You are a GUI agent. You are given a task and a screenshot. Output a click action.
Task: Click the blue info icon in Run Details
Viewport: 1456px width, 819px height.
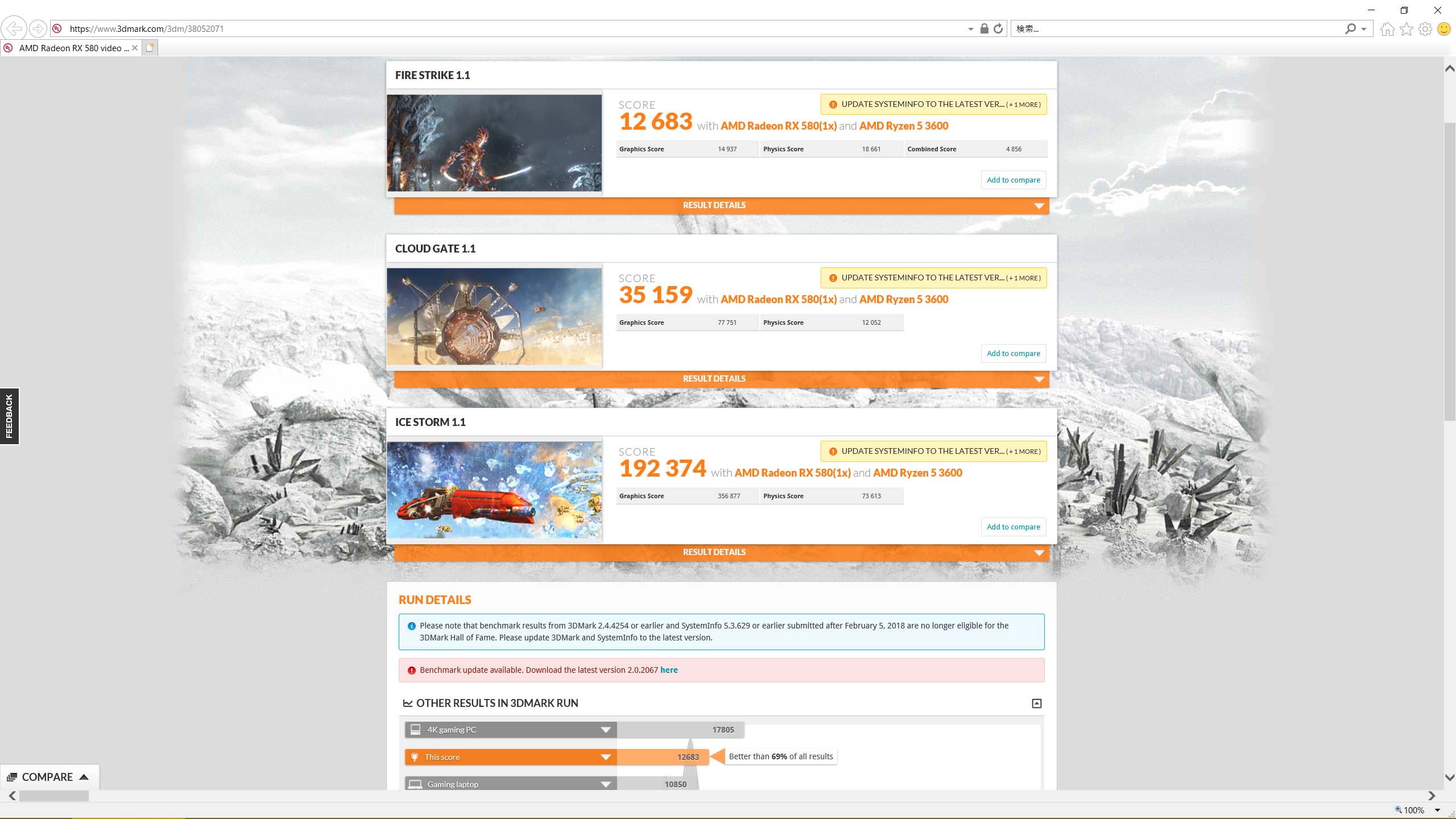[412, 626]
